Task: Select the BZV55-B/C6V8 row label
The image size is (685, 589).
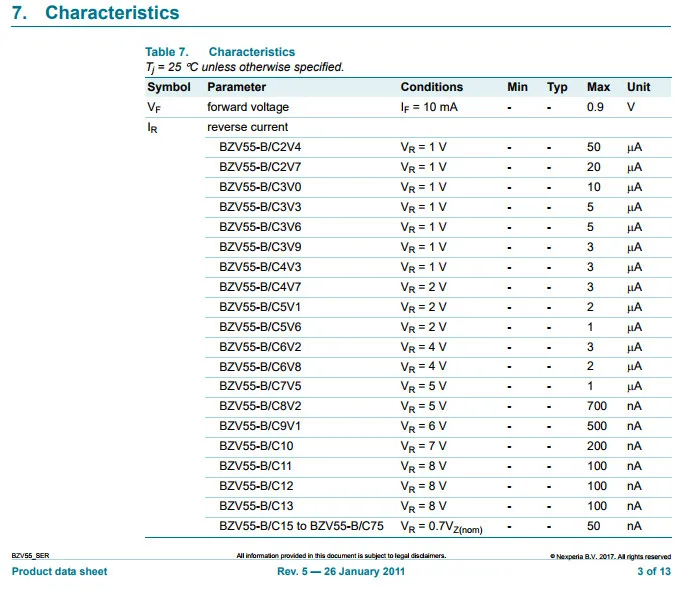Action: [260, 367]
